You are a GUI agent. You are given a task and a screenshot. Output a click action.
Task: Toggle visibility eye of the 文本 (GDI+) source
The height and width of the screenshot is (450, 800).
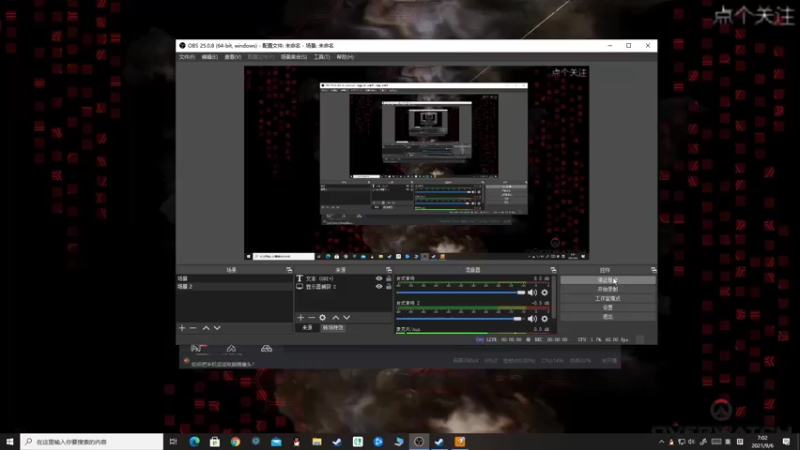coord(379,279)
